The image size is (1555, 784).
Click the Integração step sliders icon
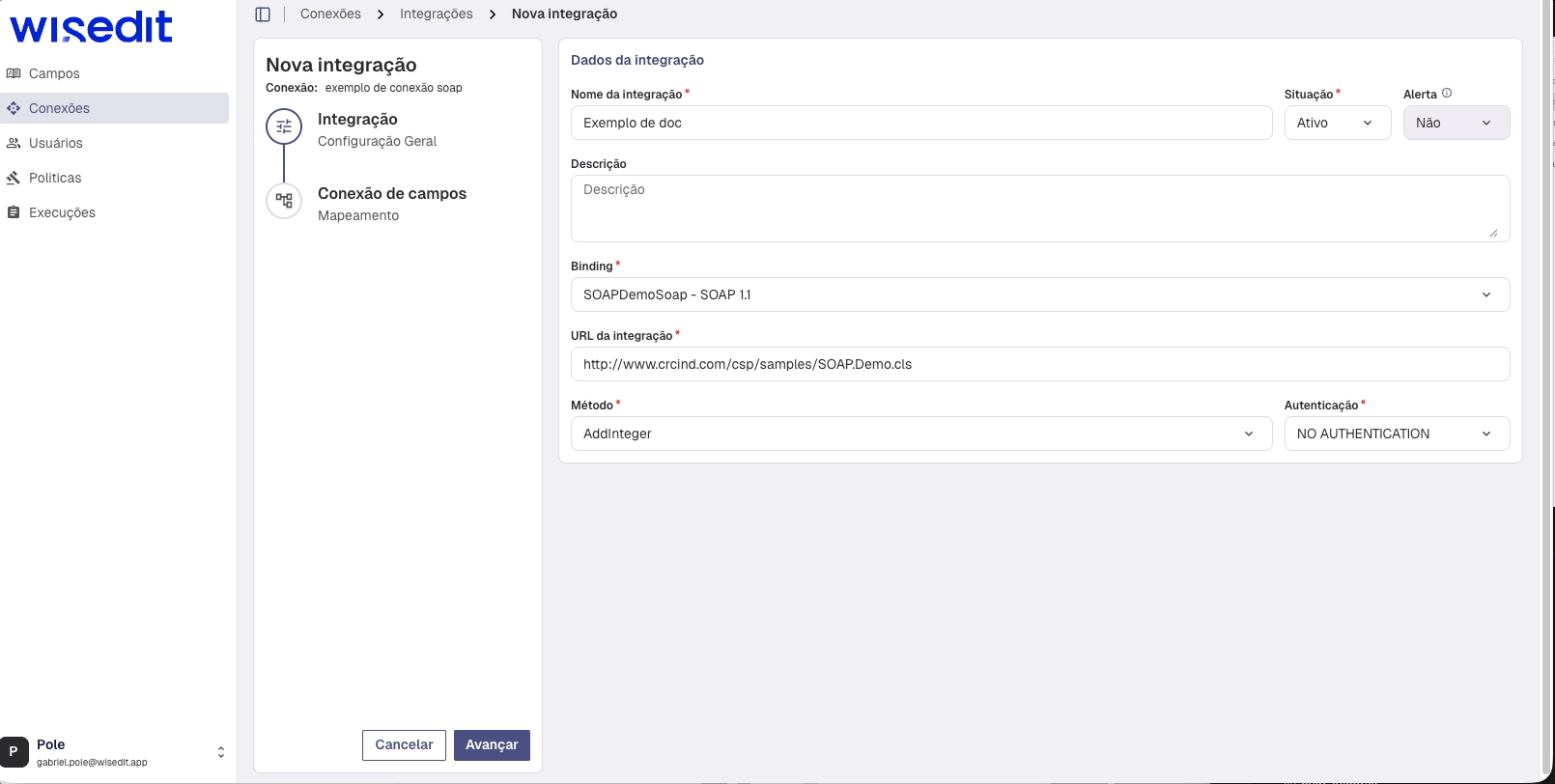click(284, 126)
